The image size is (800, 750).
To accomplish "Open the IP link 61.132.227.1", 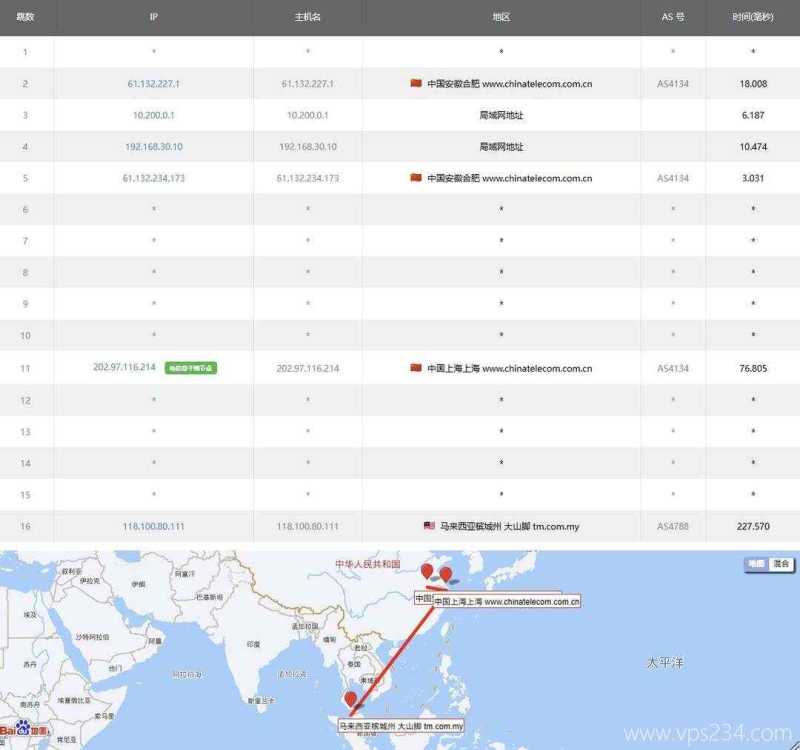I will (x=151, y=84).
